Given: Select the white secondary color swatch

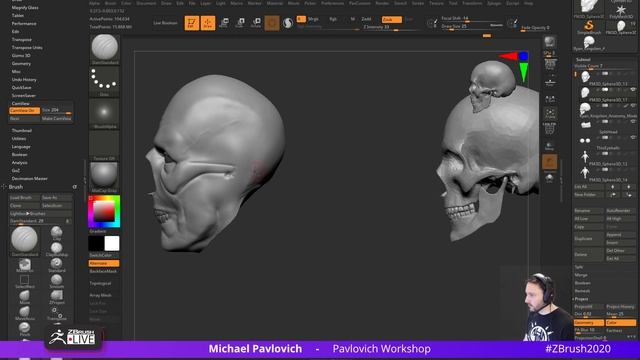Looking at the screenshot, I should click(112, 244).
